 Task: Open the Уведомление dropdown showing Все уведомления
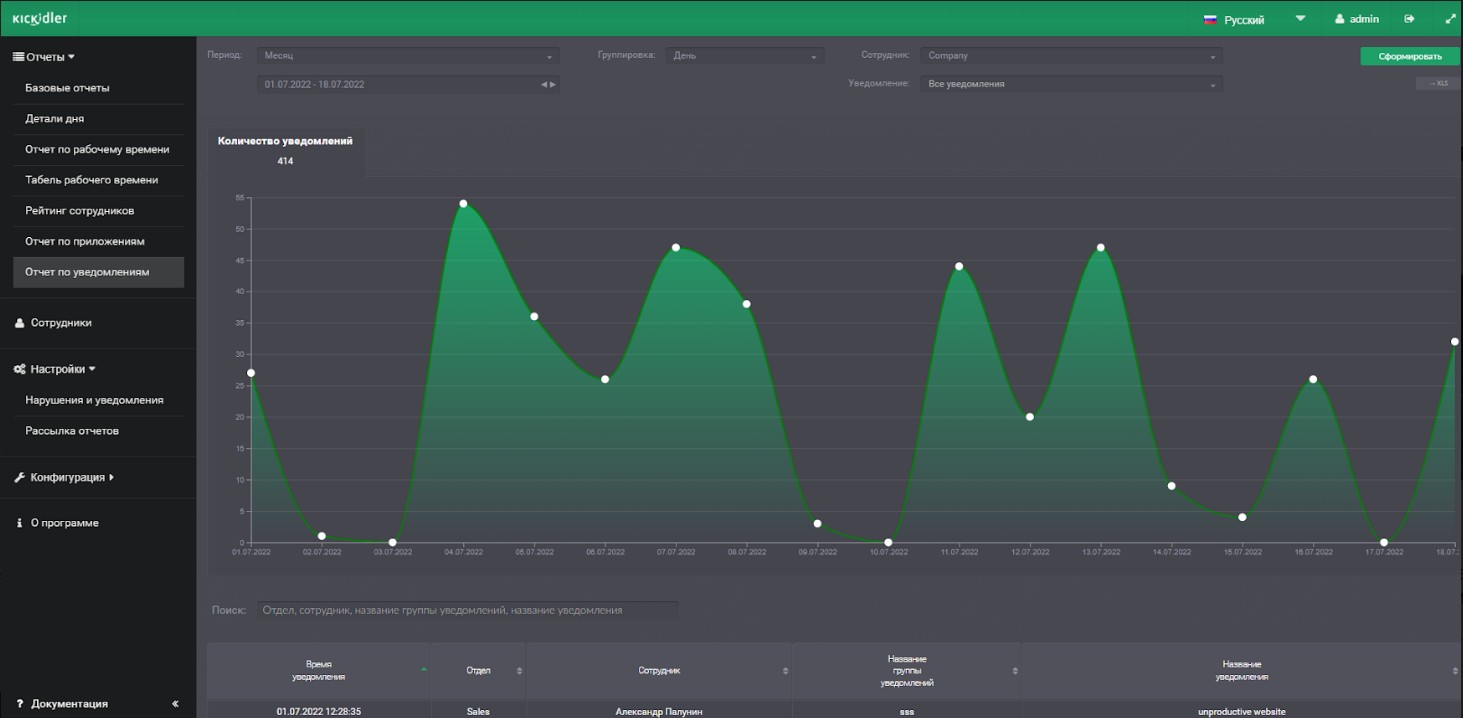(x=1070, y=85)
